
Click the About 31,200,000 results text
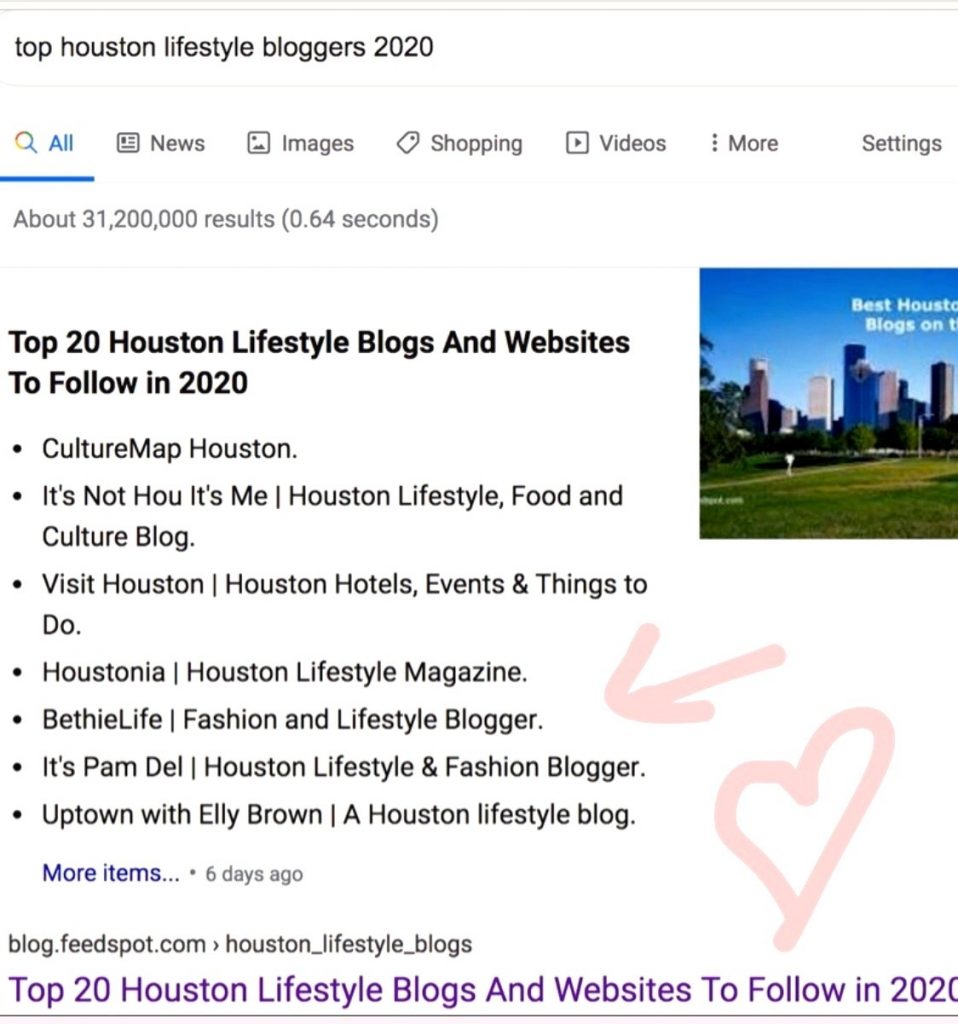(x=226, y=219)
